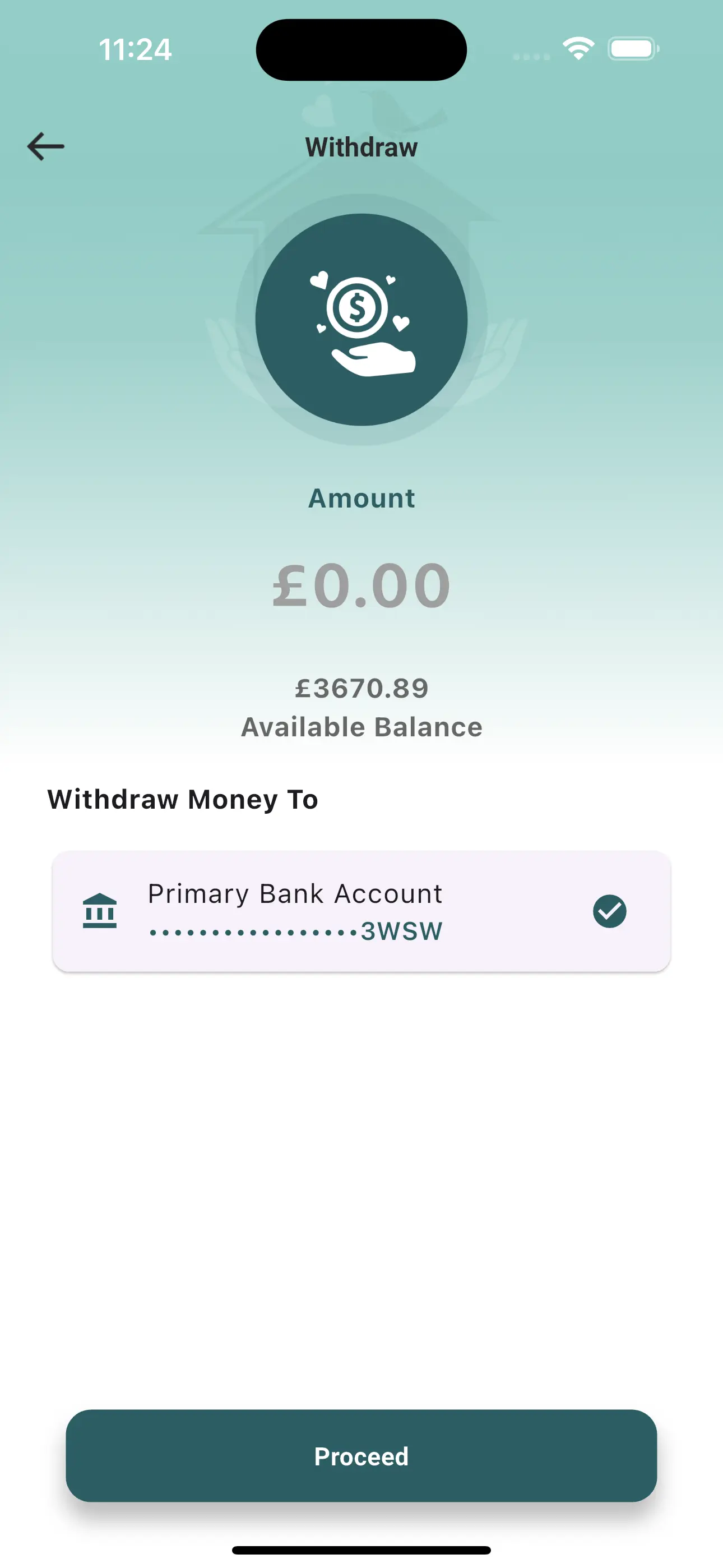Select the Primary Bank Account label
The image size is (723, 1568).
[x=295, y=893]
